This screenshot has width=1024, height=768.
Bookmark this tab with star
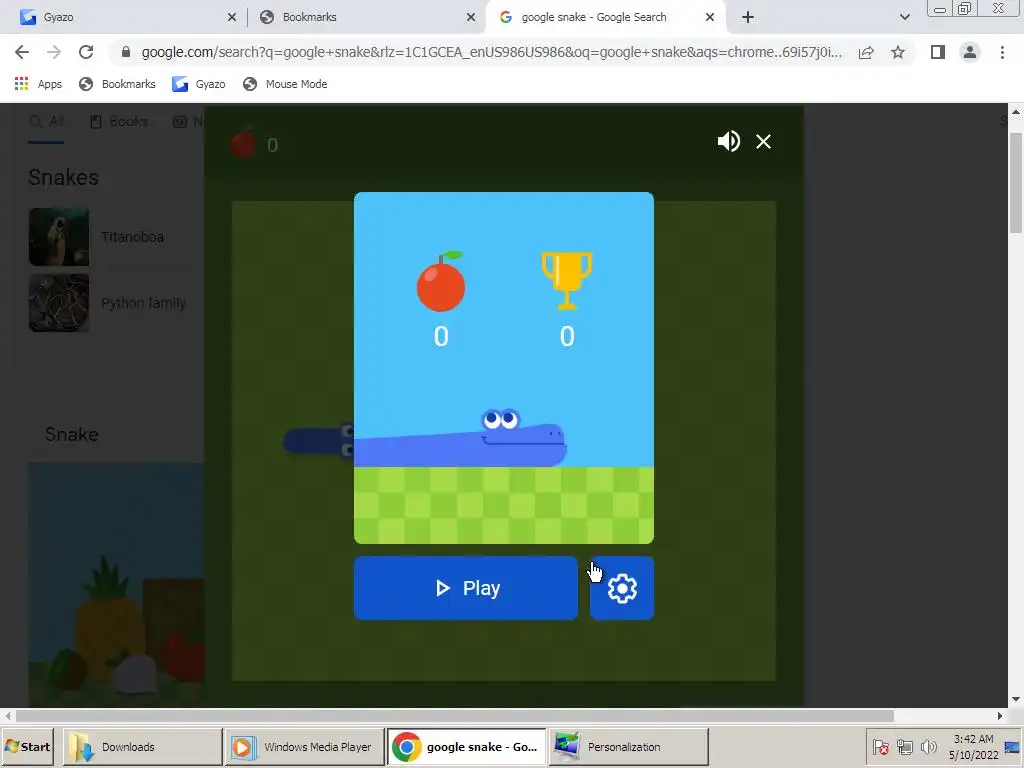(x=898, y=52)
